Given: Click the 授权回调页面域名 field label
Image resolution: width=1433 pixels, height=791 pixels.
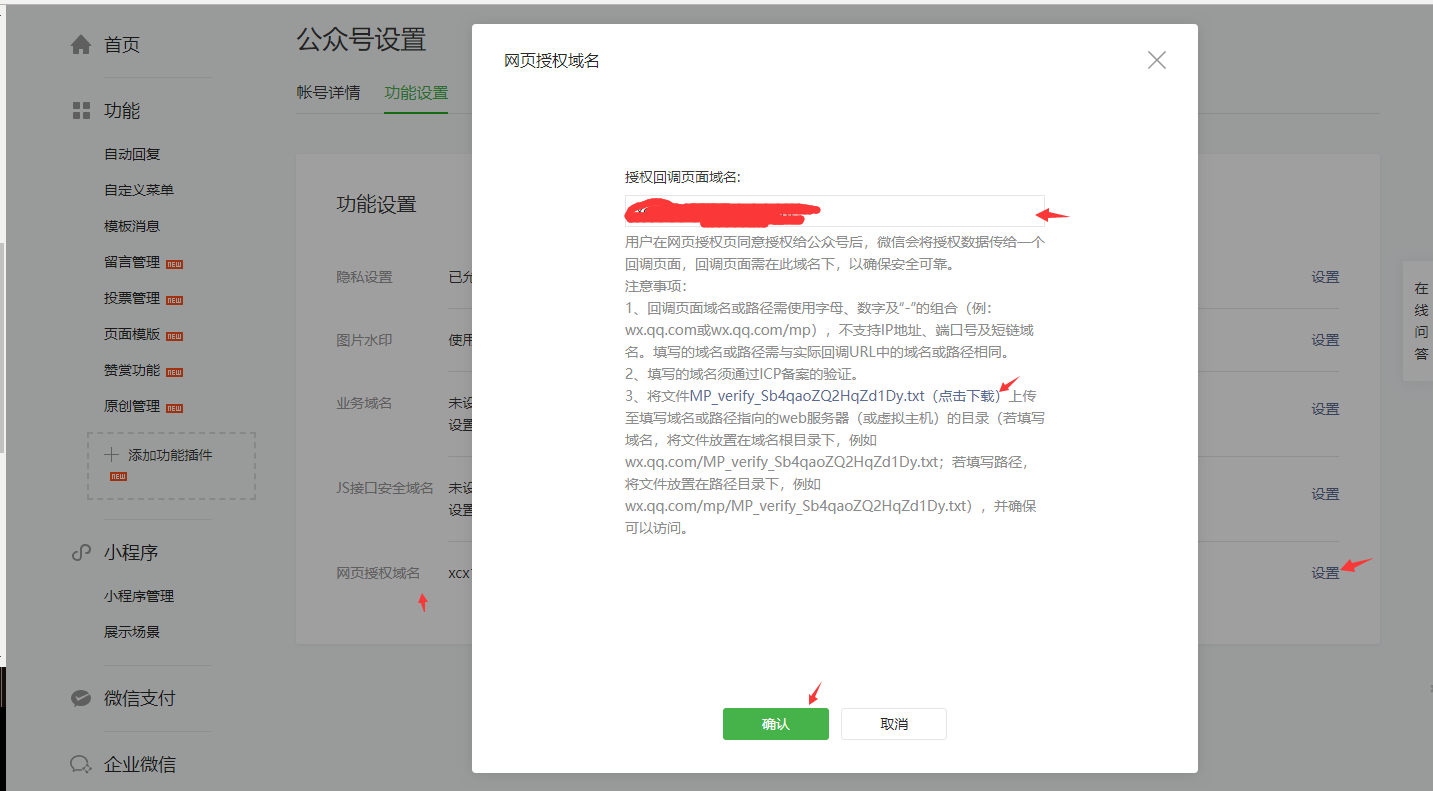Looking at the screenshot, I should point(683,177).
